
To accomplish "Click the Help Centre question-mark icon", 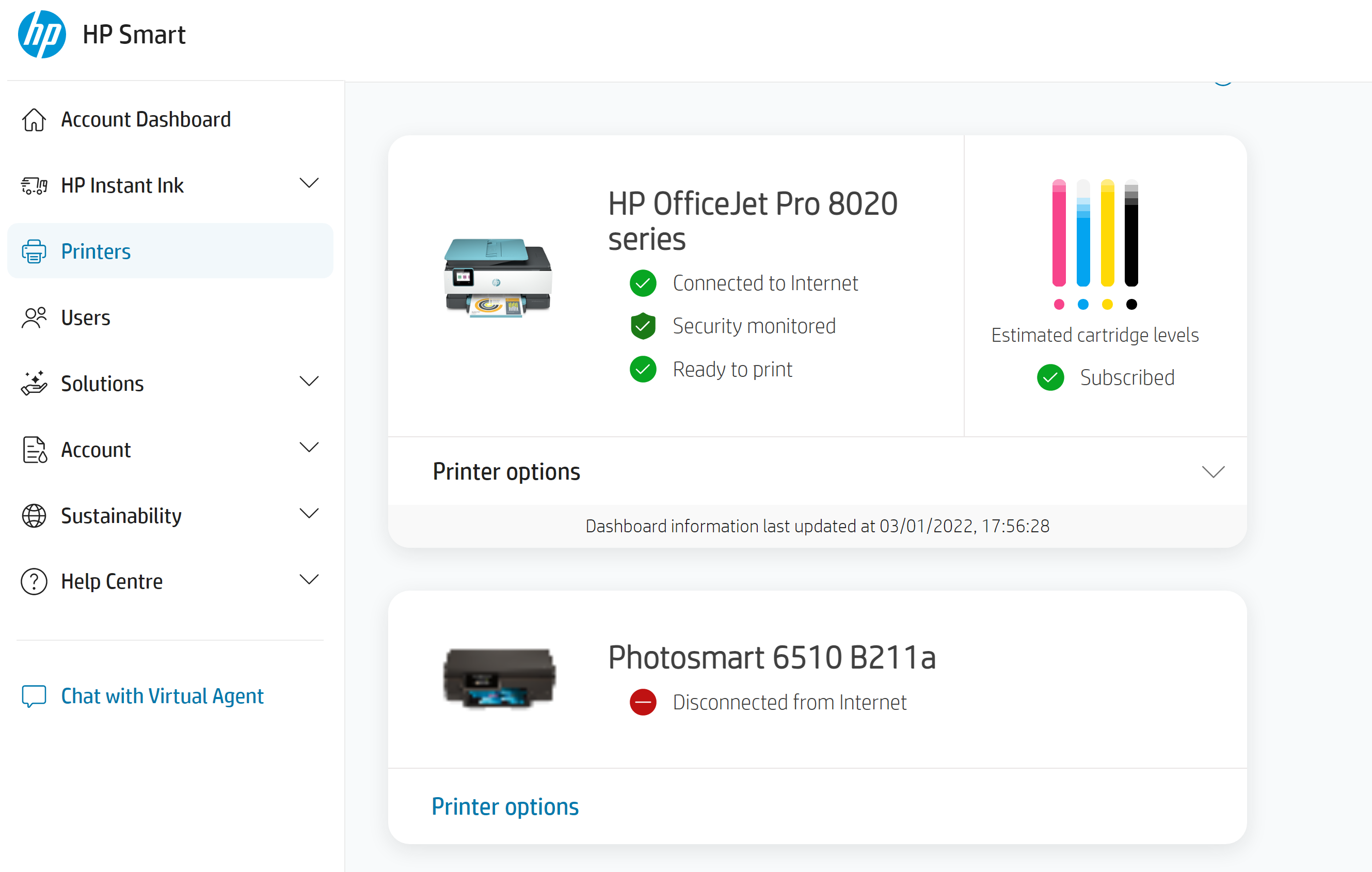I will [34, 582].
